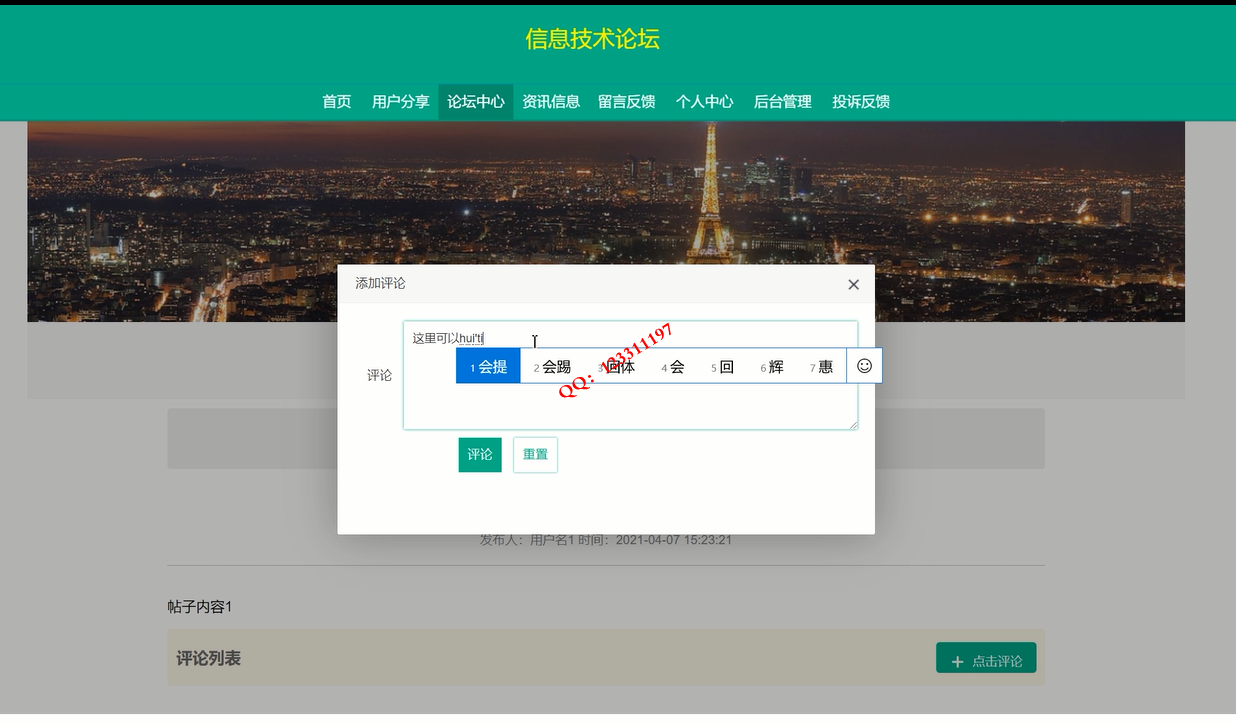Pick IME candidate 7 惠
Viewport: 1236px width, 724px height.
pyautogui.click(x=822, y=367)
